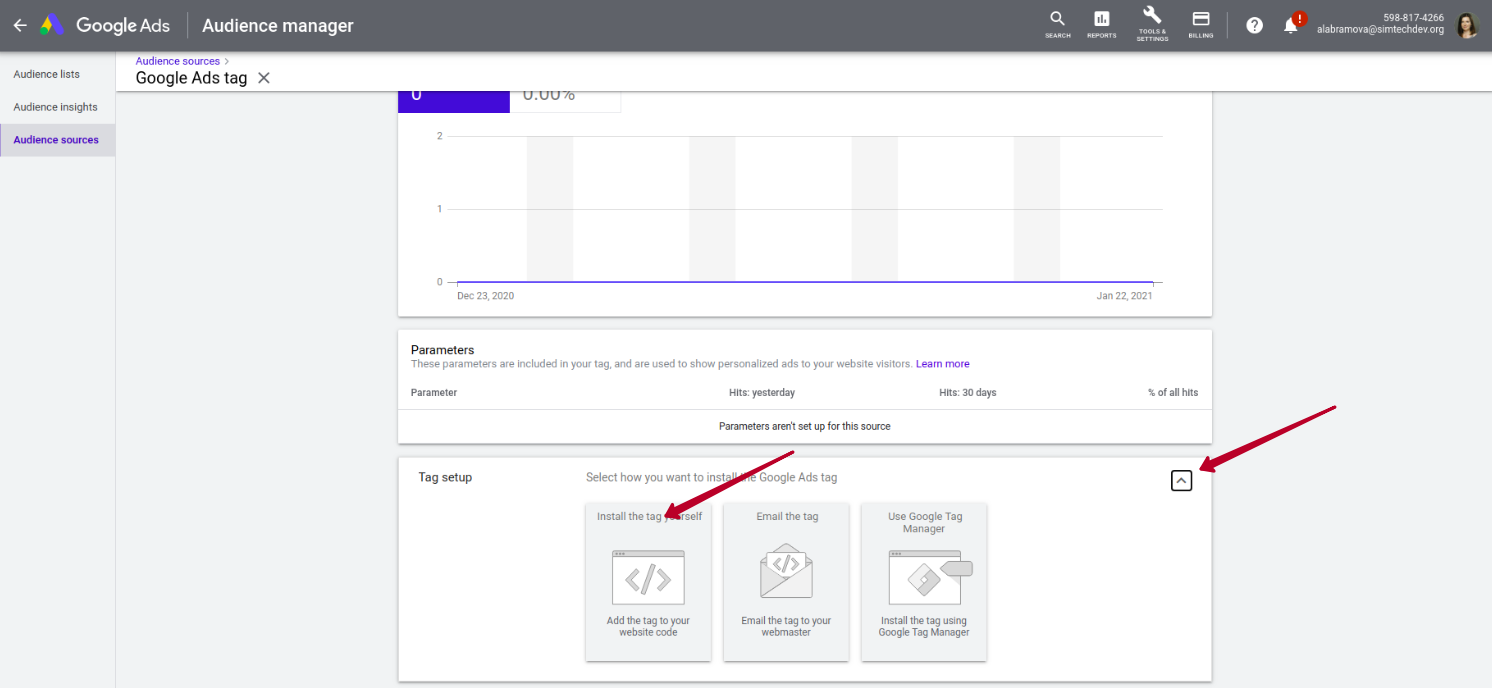1492x688 pixels.
Task: Click the Google Ads tag page heading
Action: 191,78
